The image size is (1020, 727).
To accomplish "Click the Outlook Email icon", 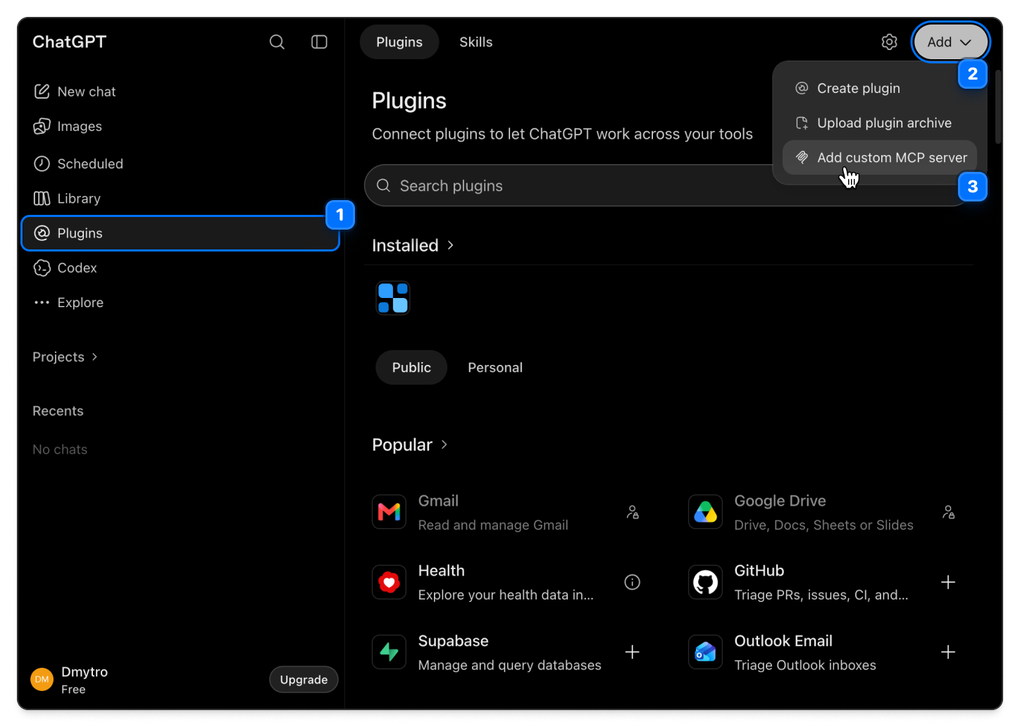I will [705, 652].
